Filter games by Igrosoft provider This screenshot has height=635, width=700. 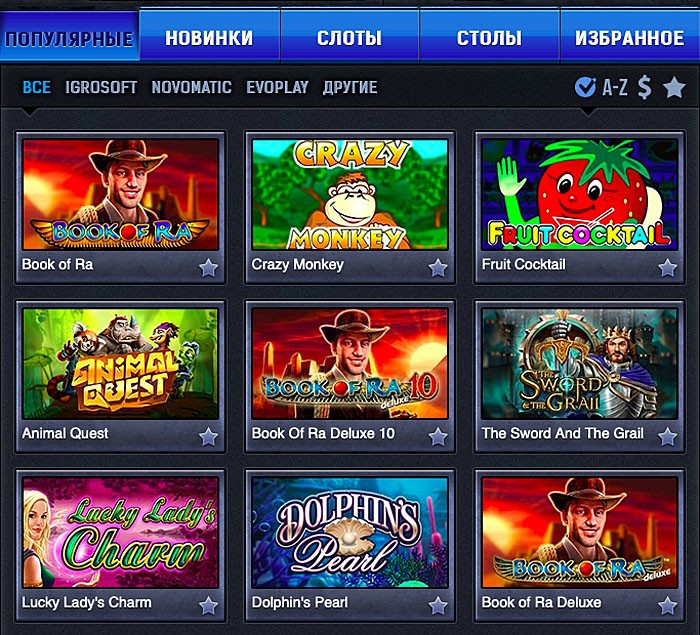click(101, 87)
